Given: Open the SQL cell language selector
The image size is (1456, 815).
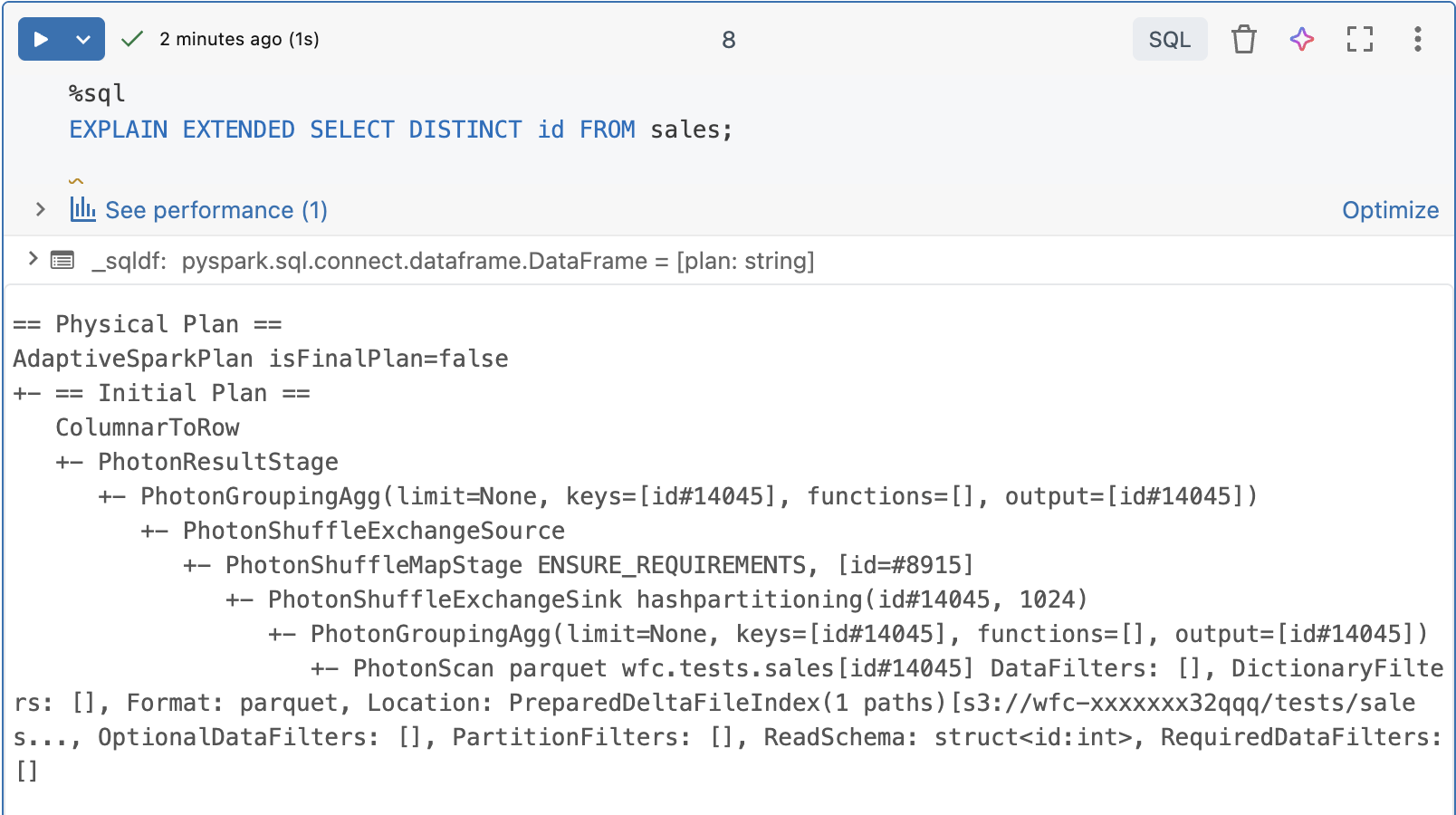Looking at the screenshot, I should click(1169, 39).
